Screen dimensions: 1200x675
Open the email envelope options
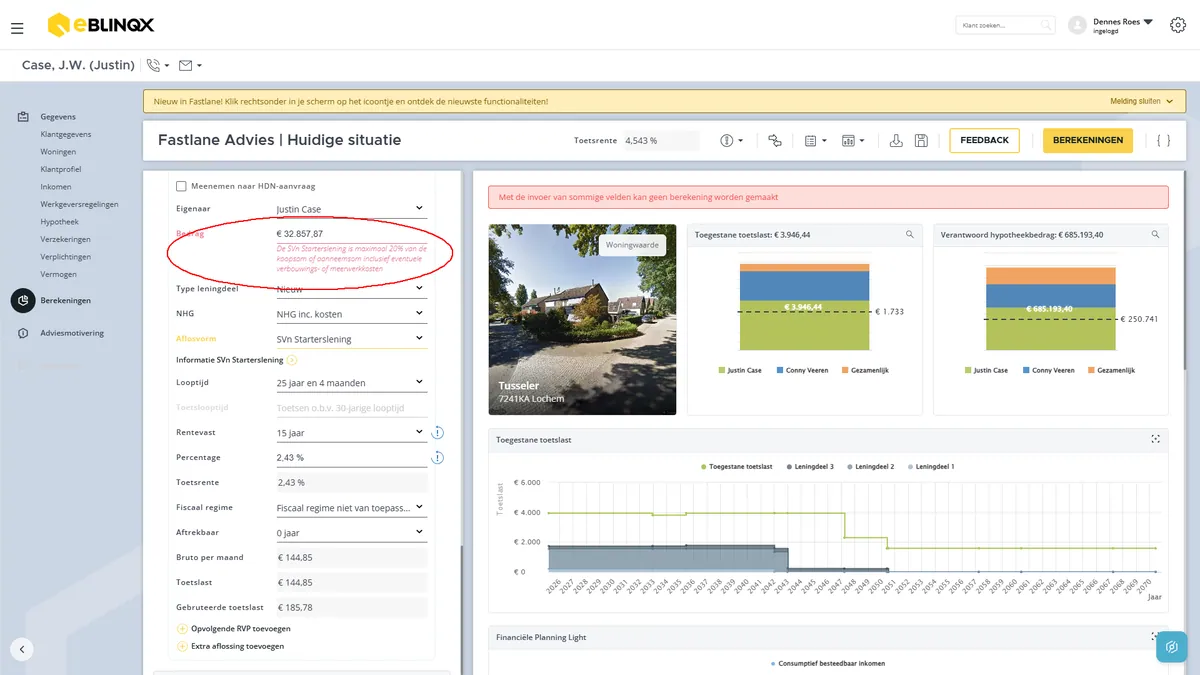click(190, 66)
